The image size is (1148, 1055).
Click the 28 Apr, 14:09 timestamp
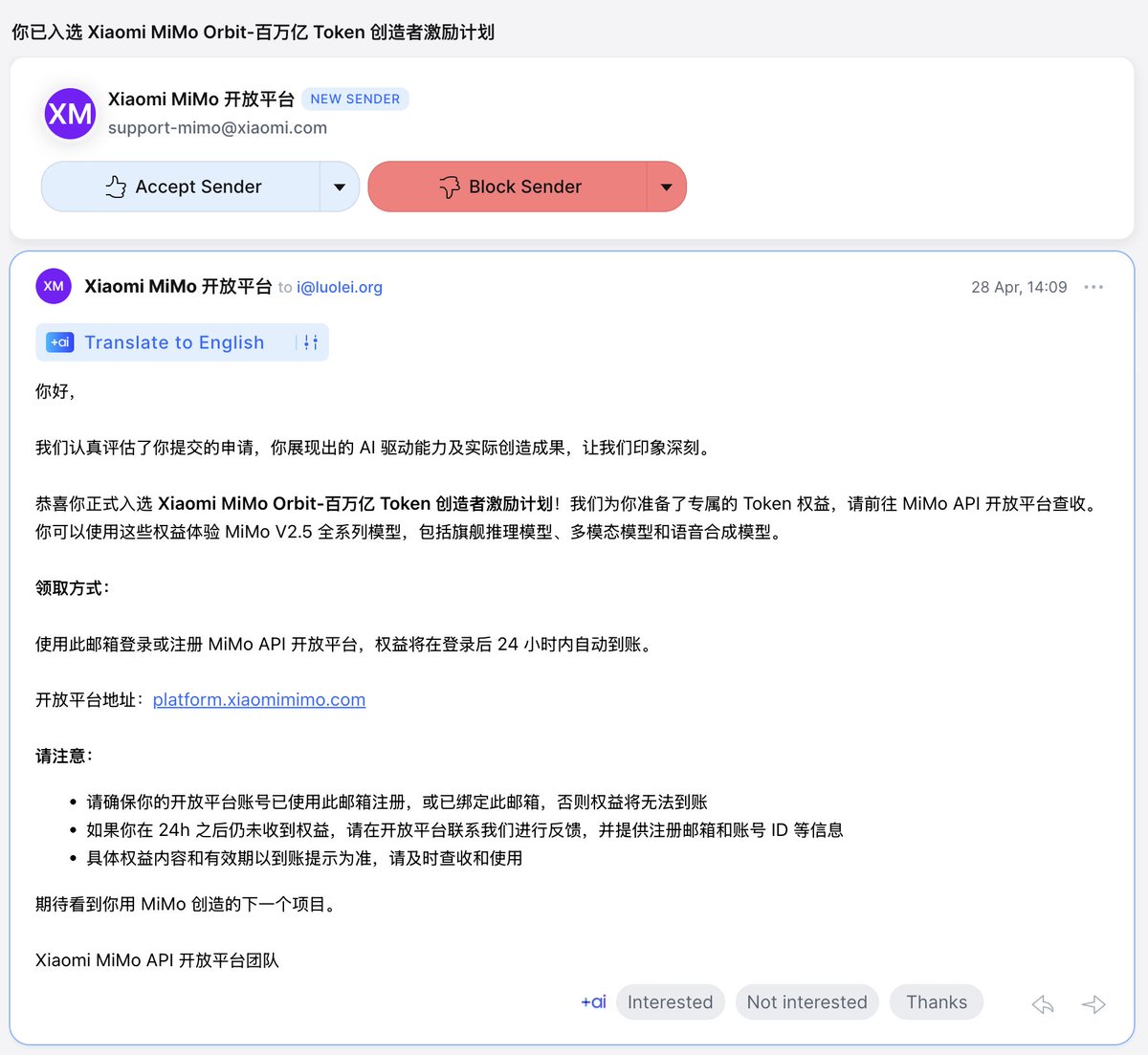1019,287
